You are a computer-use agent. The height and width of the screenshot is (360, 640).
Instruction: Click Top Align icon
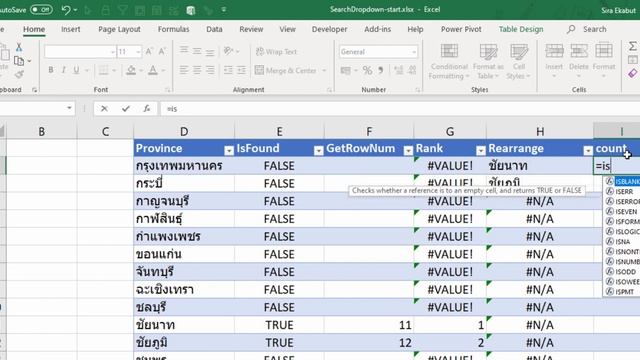(x=184, y=50)
